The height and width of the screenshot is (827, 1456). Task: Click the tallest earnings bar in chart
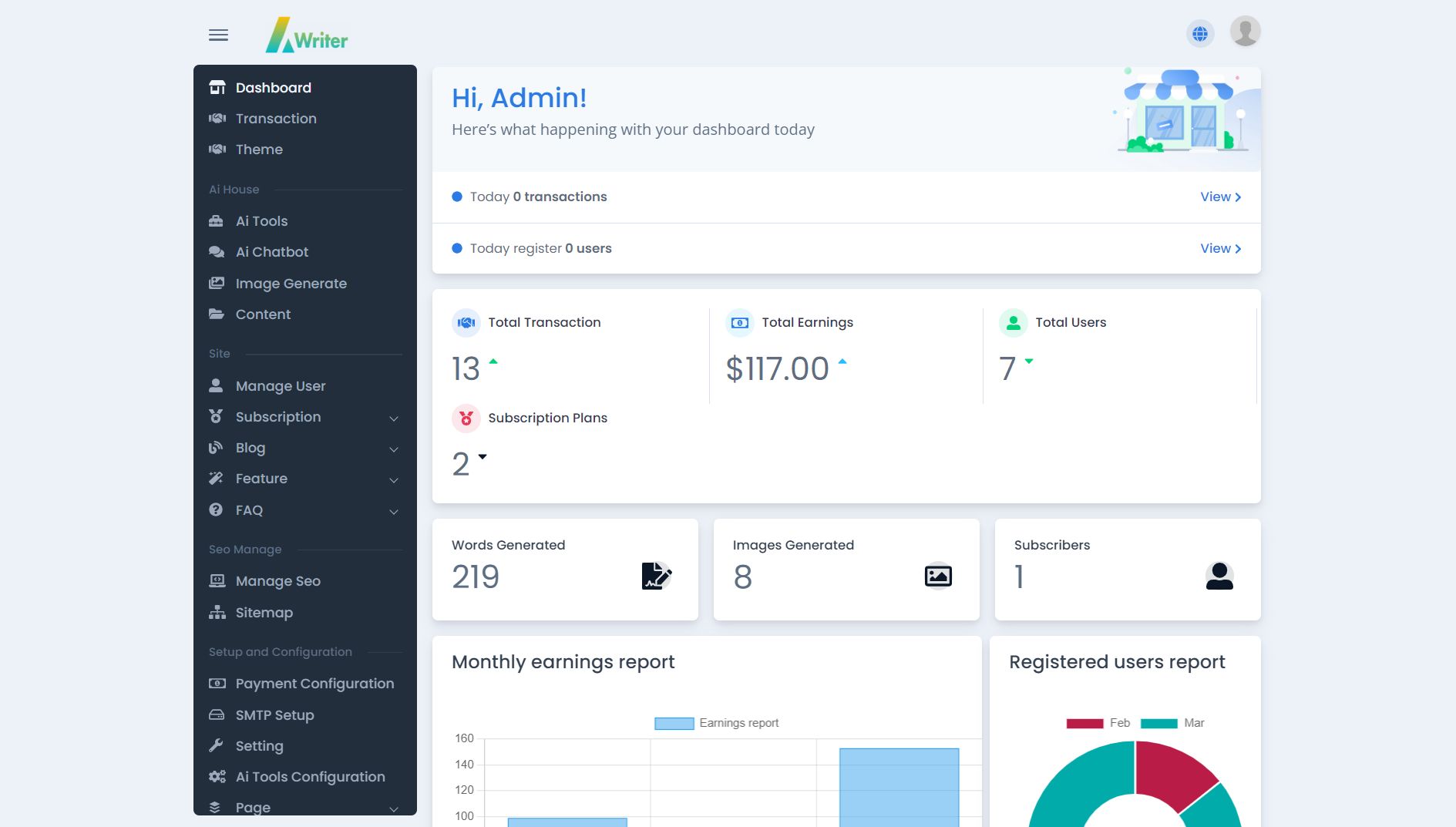899,787
